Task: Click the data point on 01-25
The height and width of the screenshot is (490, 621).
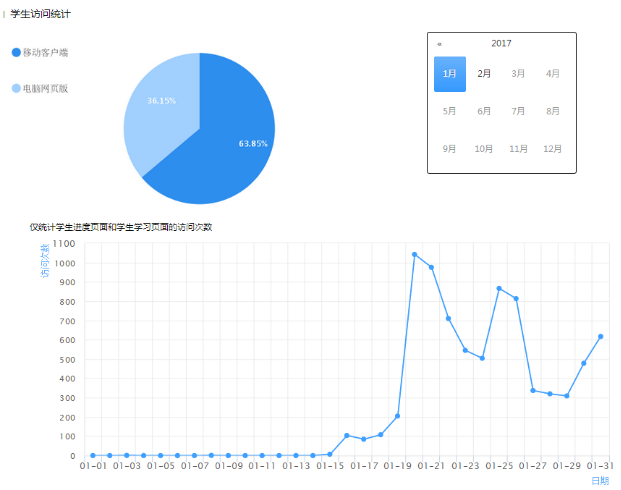Action: (499, 289)
